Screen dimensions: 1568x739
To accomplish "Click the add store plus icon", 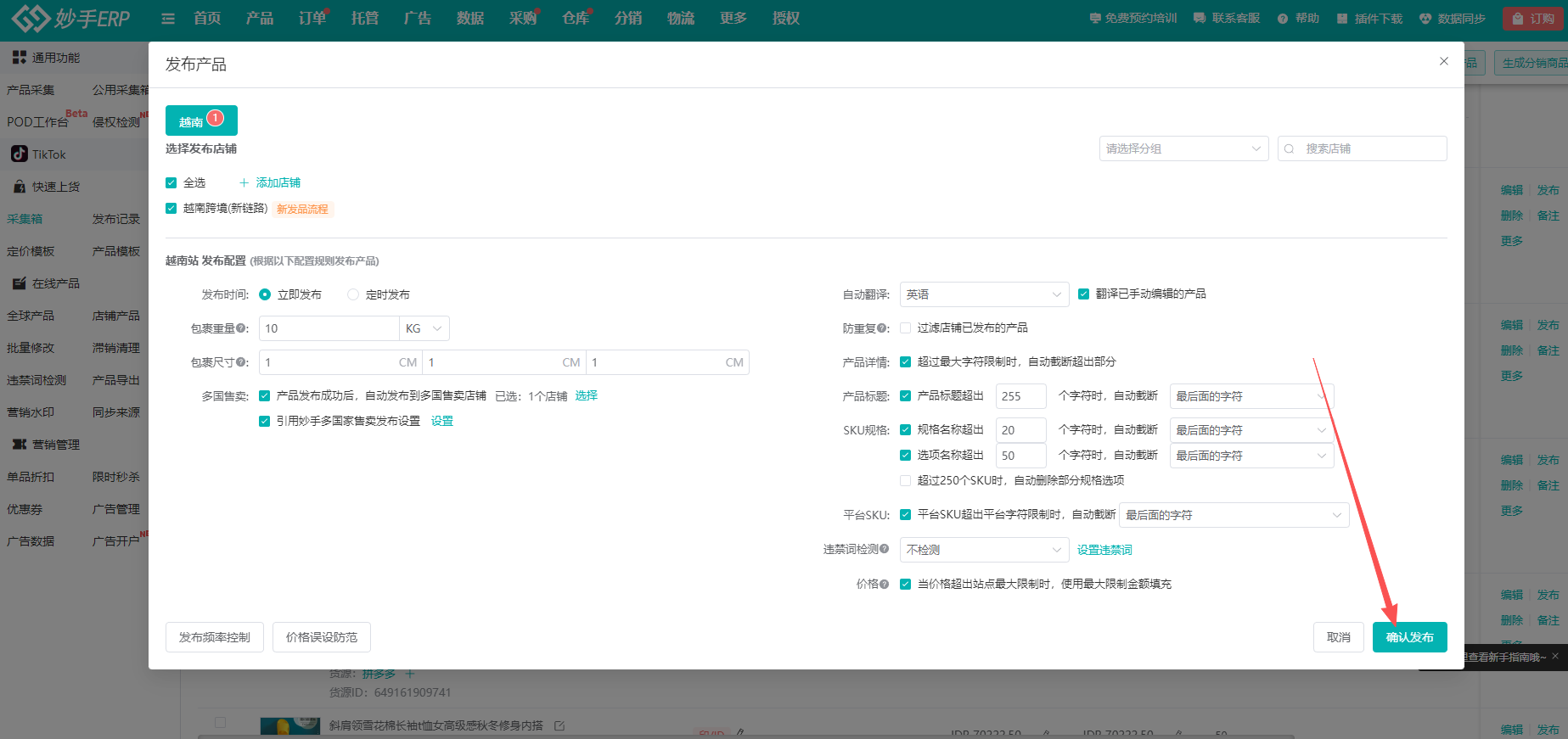I will click(x=244, y=183).
